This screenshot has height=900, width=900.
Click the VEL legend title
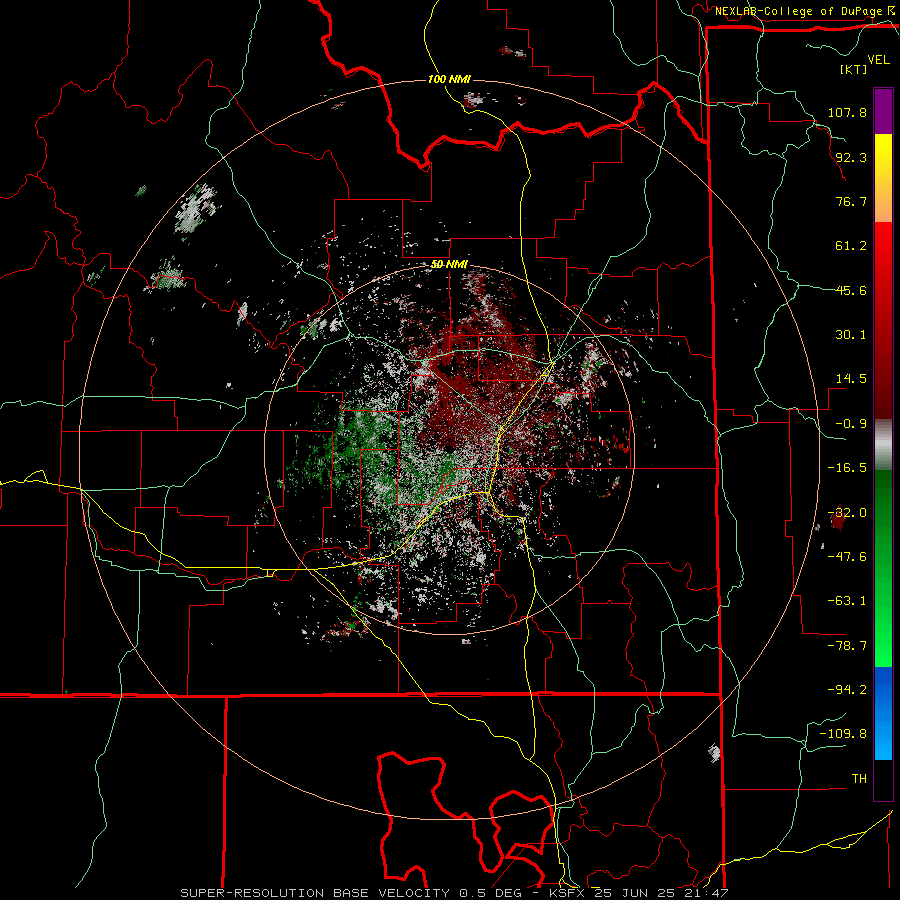click(878, 60)
